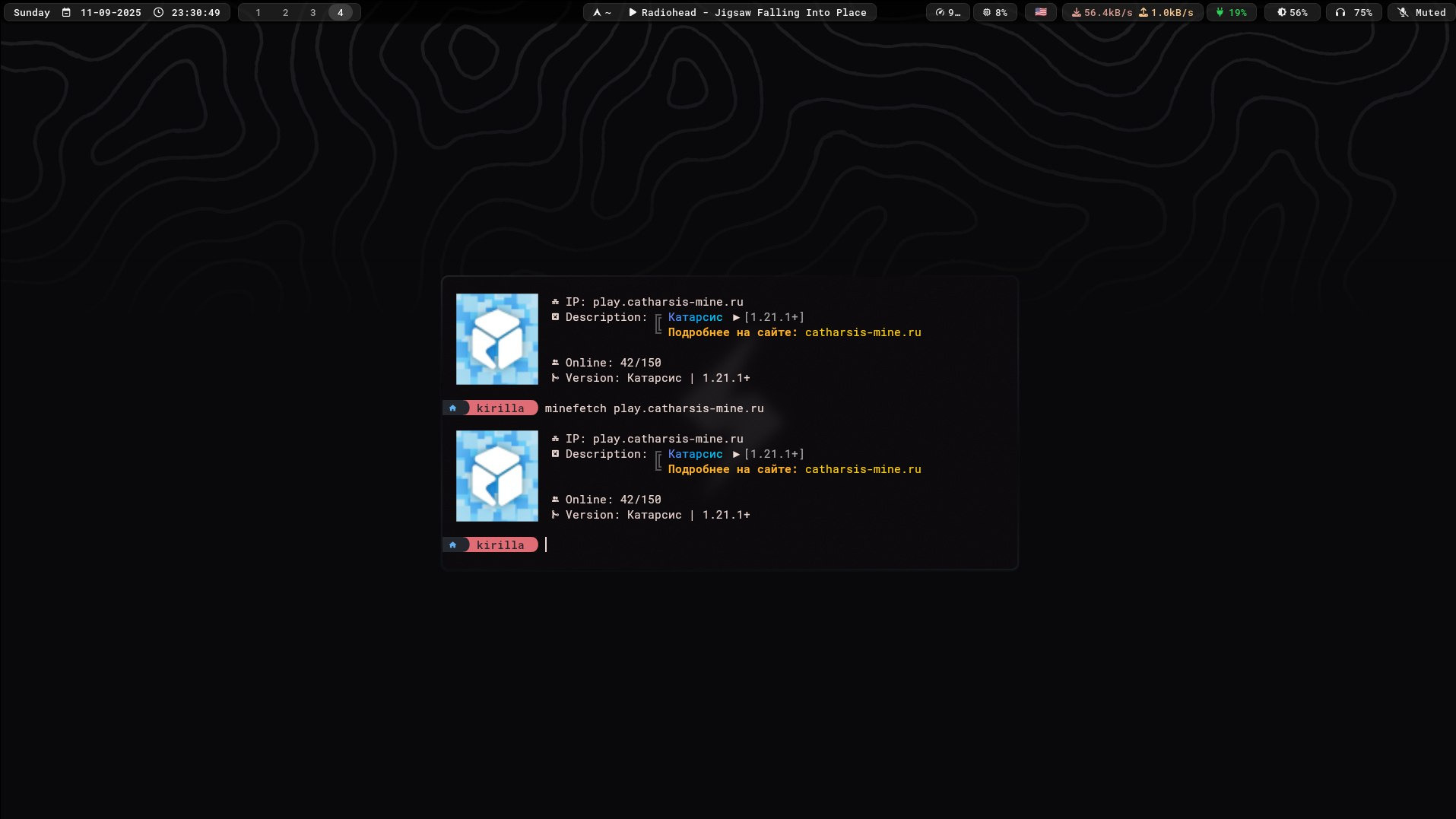
Task: Click the bottom server icon thumbnail
Action: click(496, 476)
